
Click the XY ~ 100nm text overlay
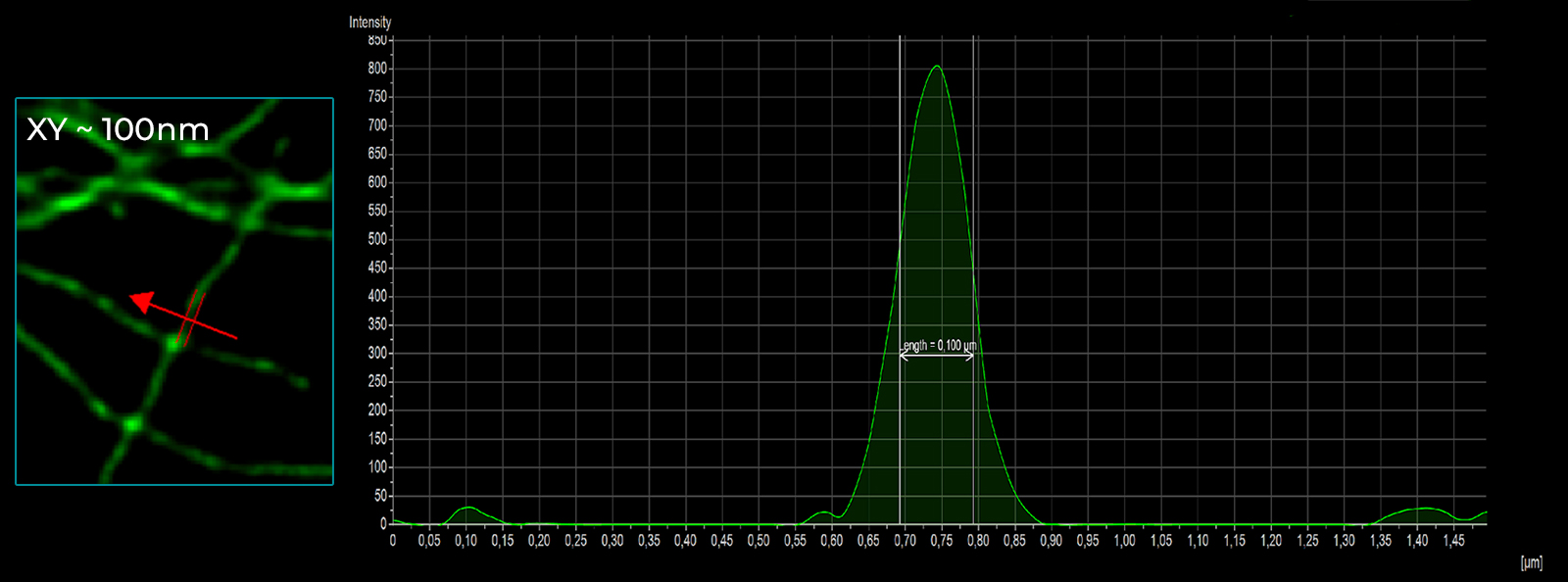118,129
